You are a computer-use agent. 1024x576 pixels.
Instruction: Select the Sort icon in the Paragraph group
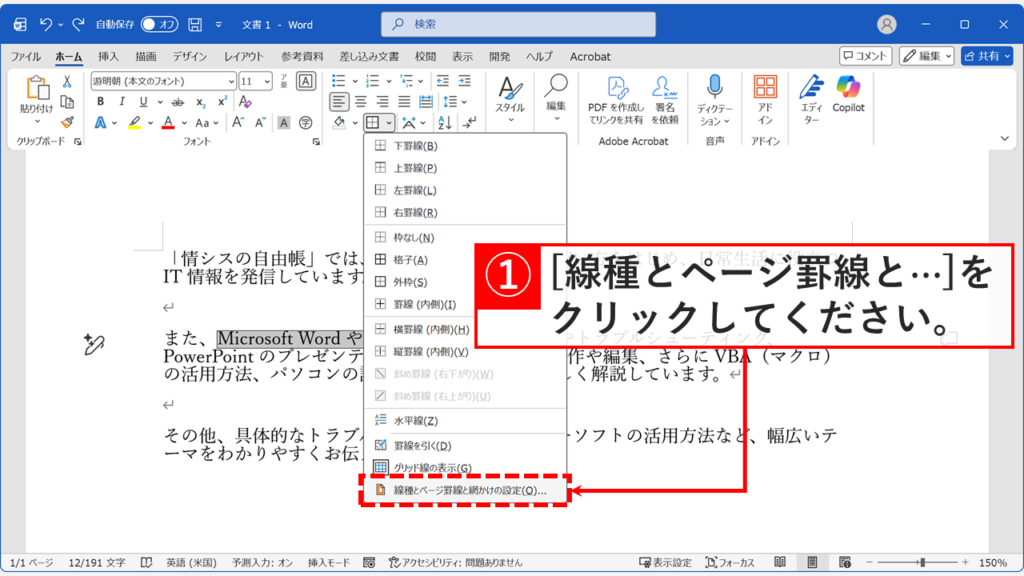[x=444, y=122]
